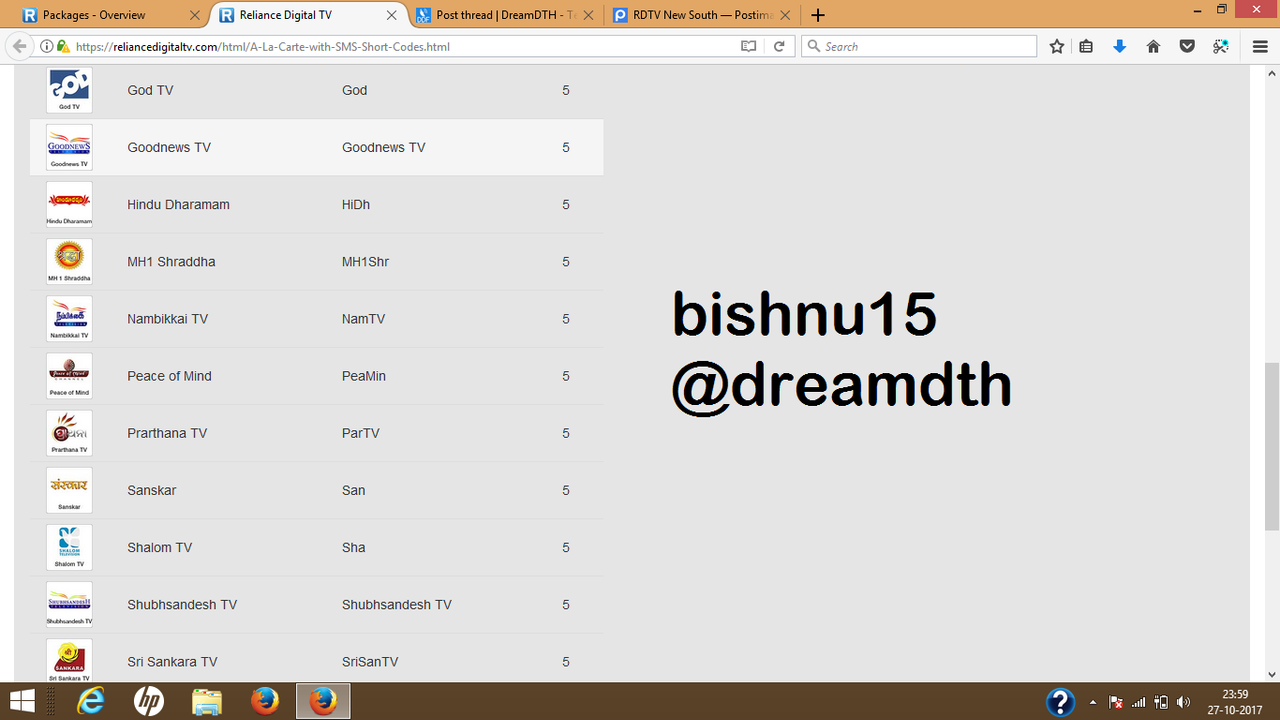Click the page vertical scrollbar thumb

pyautogui.click(x=1272, y=446)
